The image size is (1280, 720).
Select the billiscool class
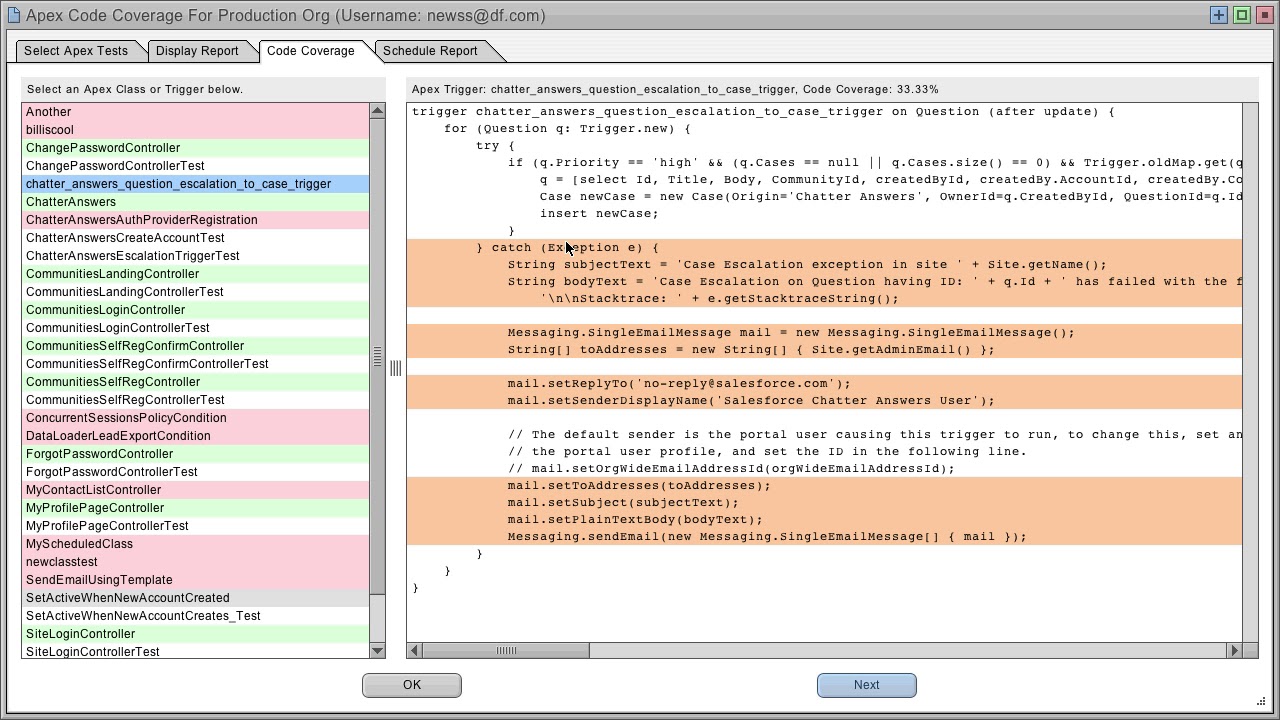[x=196, y=130]
